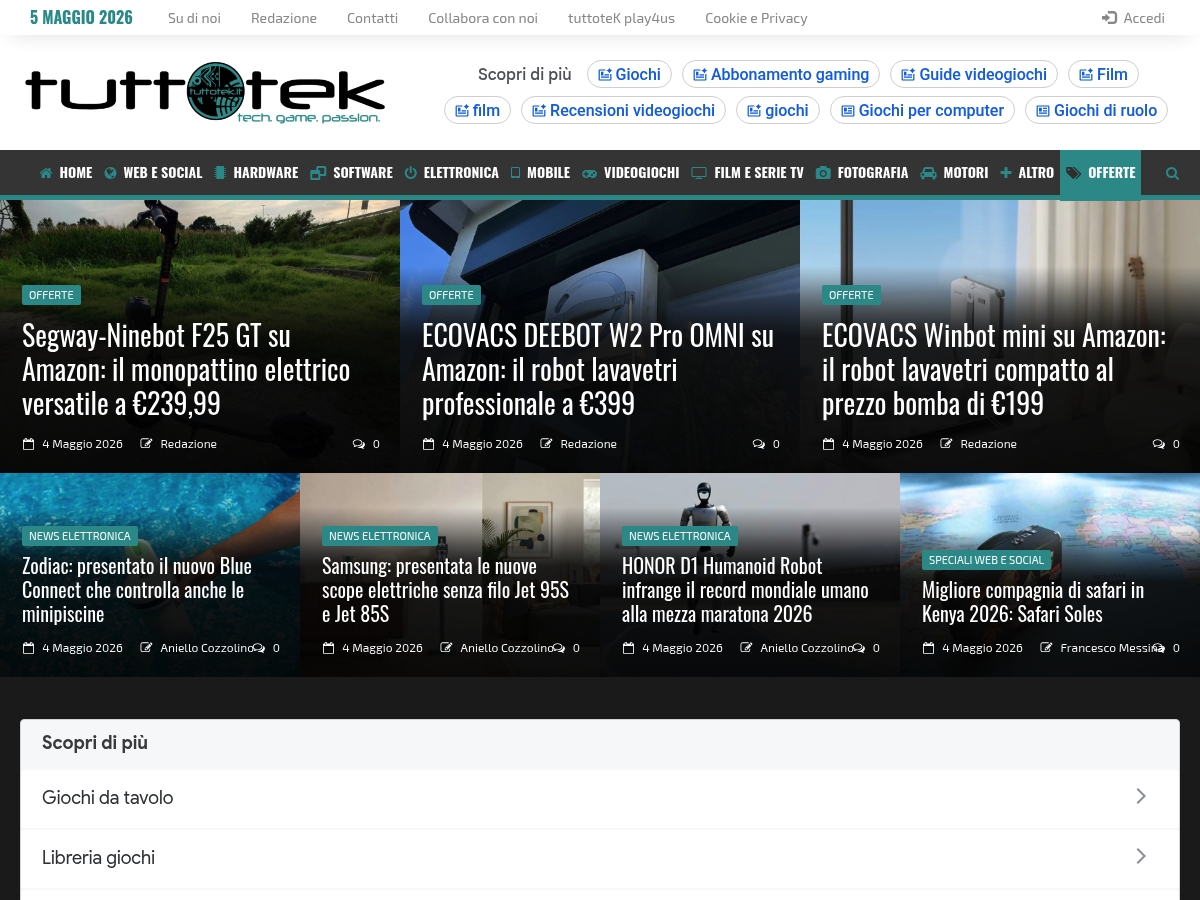Screen dimensions: 1200x900
Task: Click the Accedi login icon
Action: tap(1109, 18)
